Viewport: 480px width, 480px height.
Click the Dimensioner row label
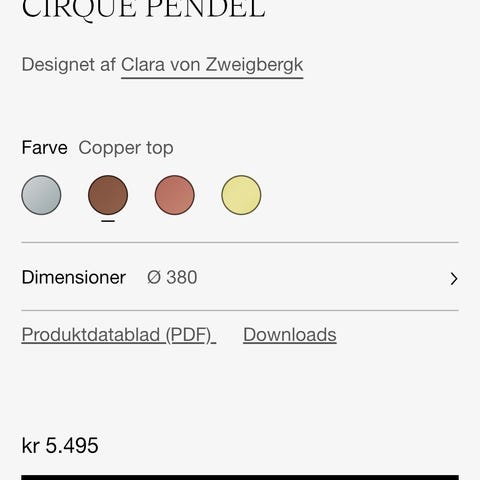(x=74, y=277)
